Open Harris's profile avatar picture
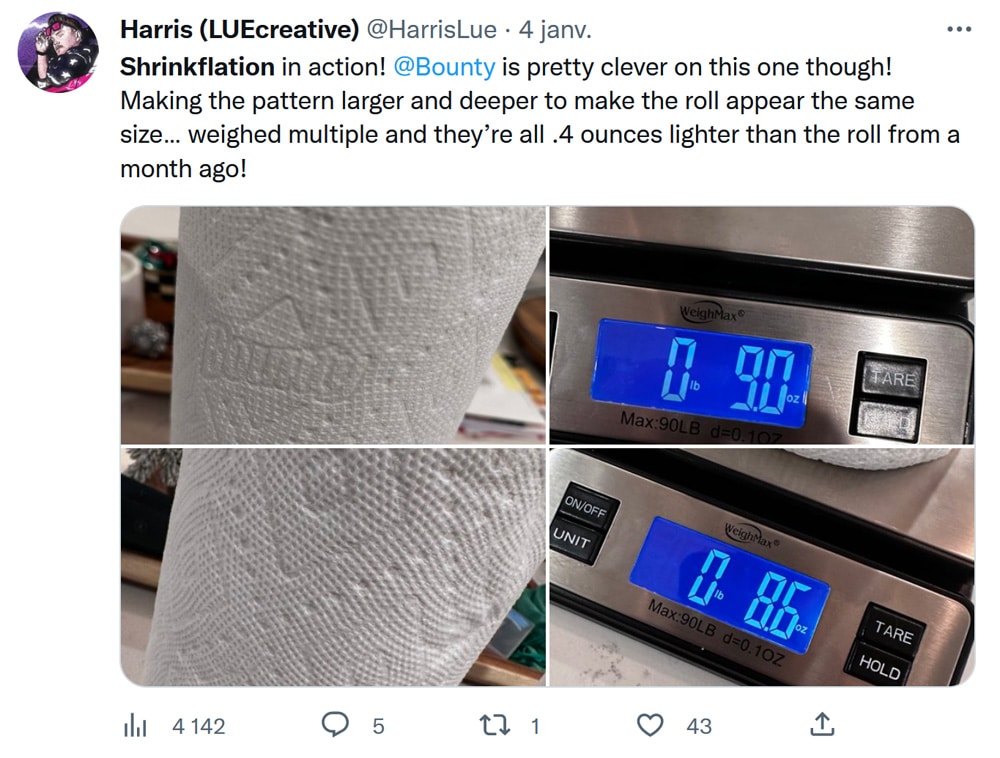1000x758 pixels. click(x=57, y=52)
